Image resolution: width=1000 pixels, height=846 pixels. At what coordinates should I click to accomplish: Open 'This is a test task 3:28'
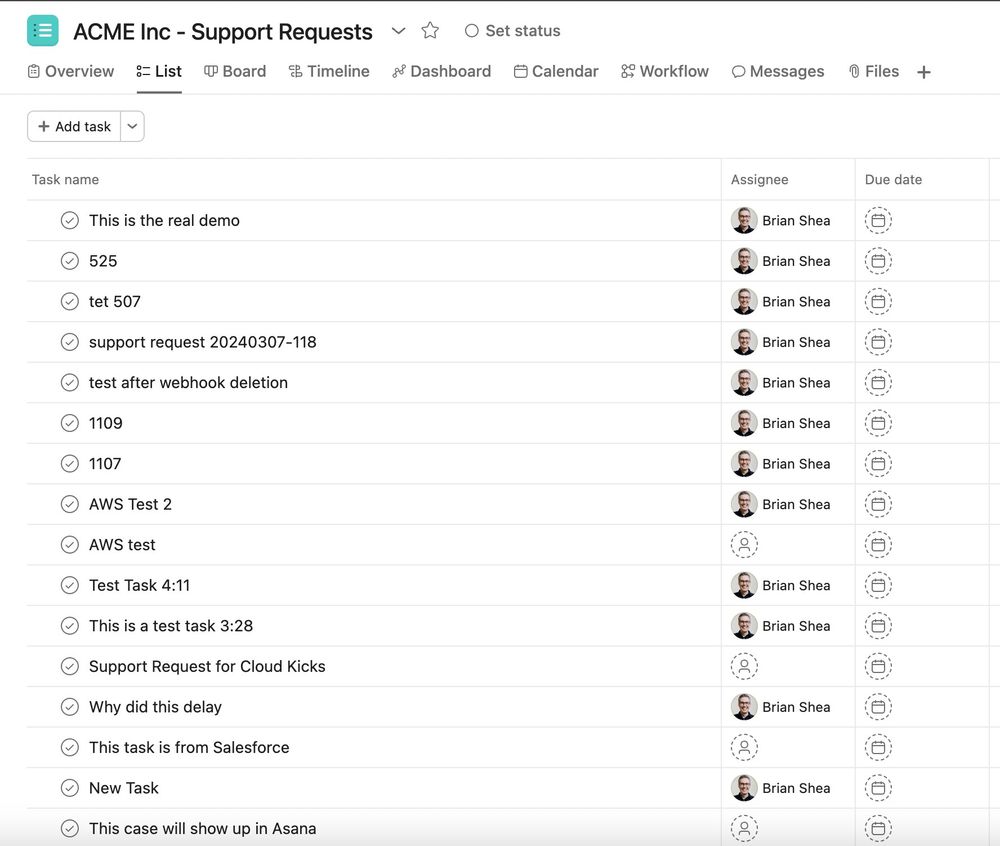pos(171,626)
